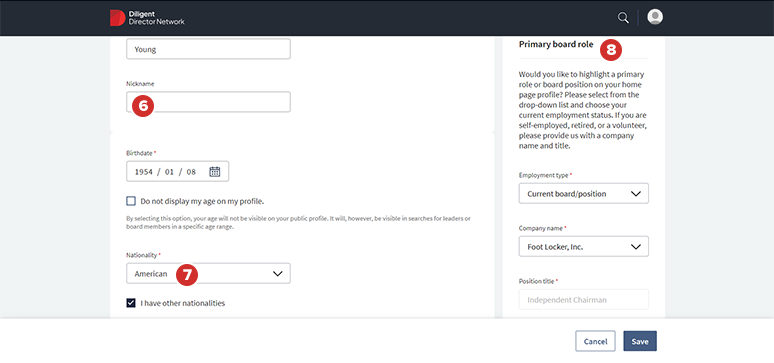Click the red step 6 marker
The height and width of the screenshot is (363, 774).
click(143, 106)
